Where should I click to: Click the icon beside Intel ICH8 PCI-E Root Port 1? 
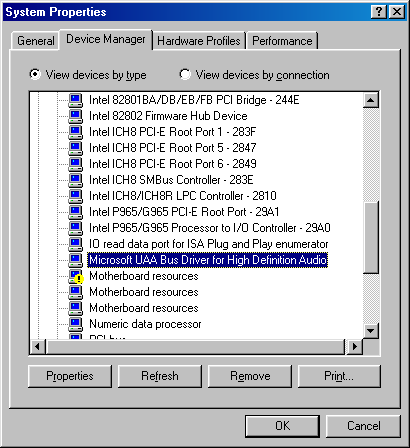tap(75, 132)
